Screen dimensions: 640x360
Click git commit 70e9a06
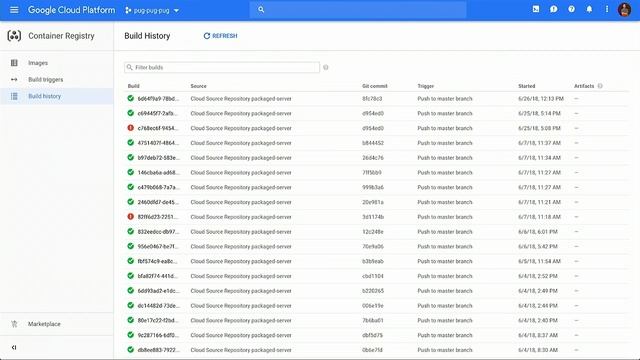(373, 247)
